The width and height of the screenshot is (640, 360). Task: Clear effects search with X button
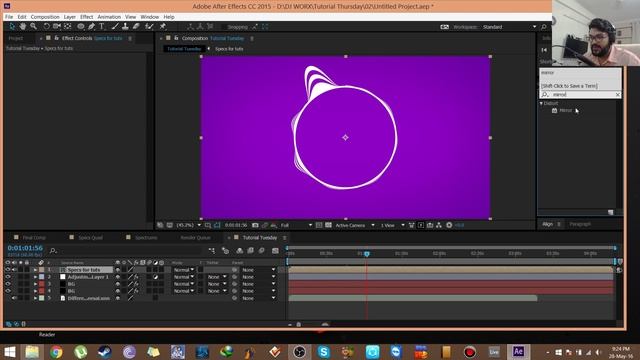618,95
